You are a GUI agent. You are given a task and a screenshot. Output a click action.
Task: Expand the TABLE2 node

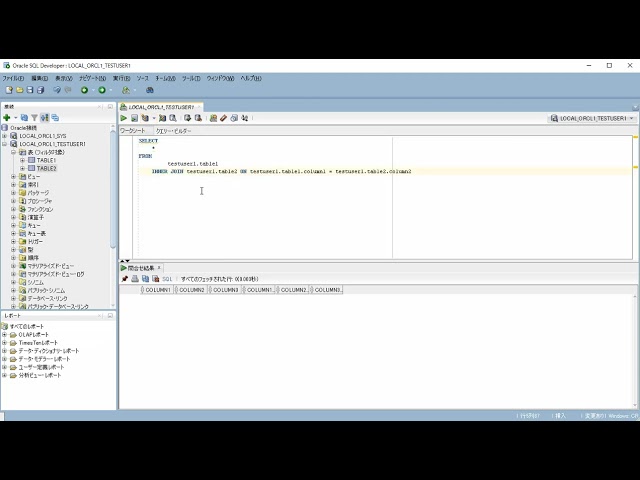22,169
